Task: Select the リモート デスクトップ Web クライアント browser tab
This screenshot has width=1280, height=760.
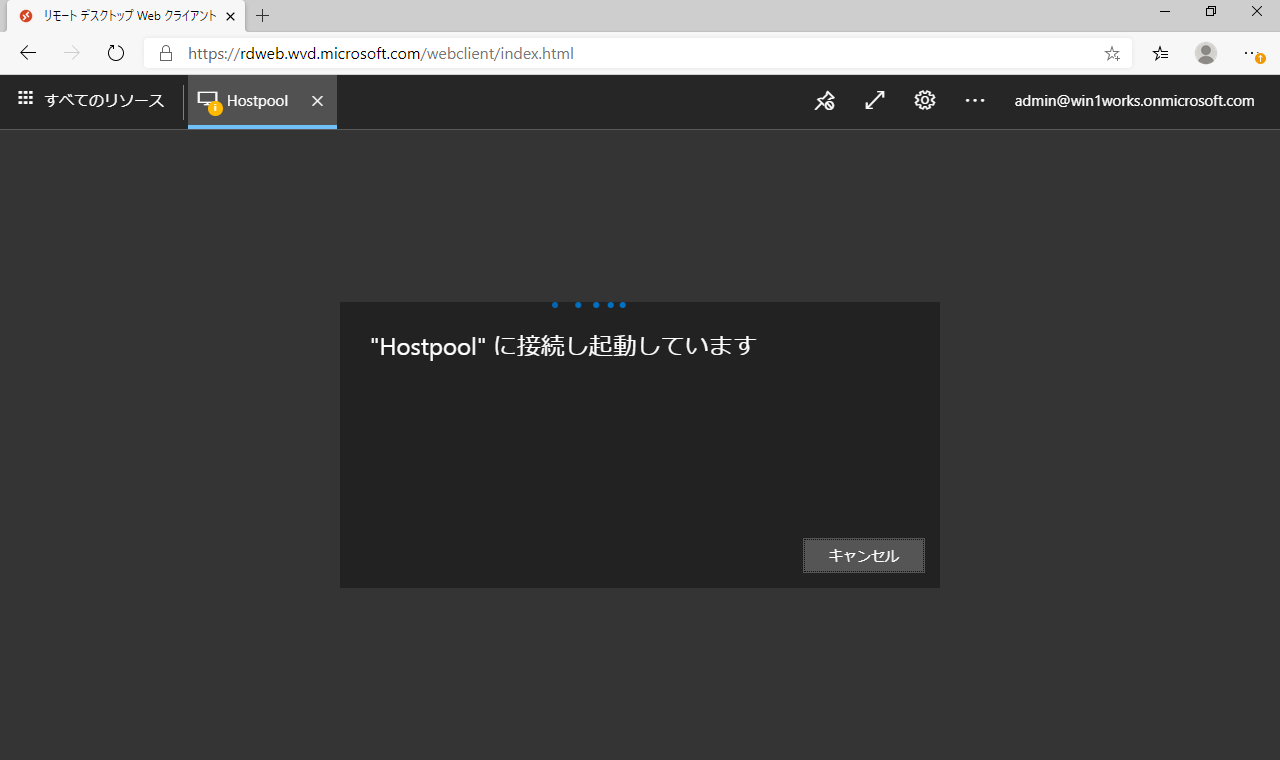Action: point(127,16)
